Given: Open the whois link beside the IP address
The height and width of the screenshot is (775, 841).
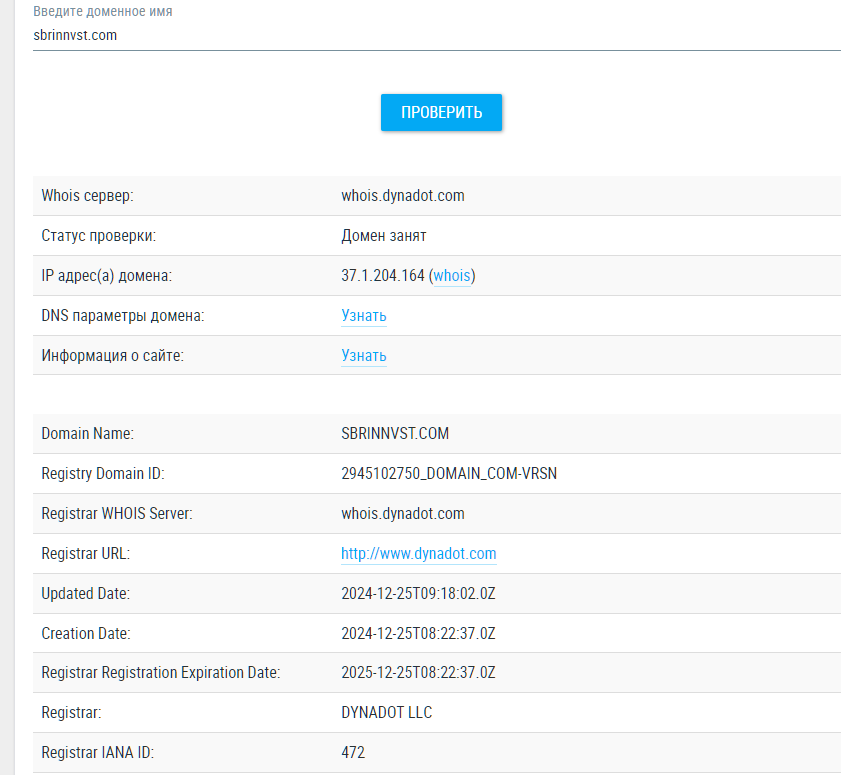Looking at the screenshot, I should 452,276.
